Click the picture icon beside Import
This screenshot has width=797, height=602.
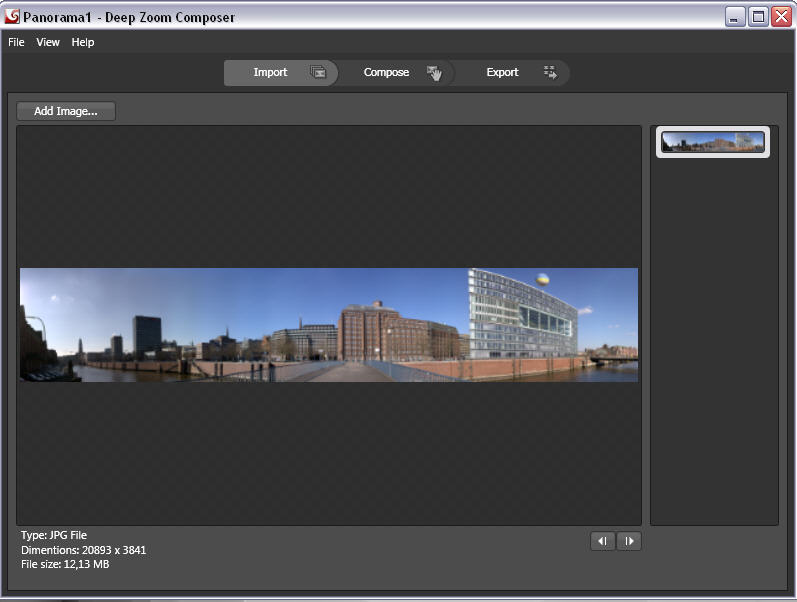[318, 73]
